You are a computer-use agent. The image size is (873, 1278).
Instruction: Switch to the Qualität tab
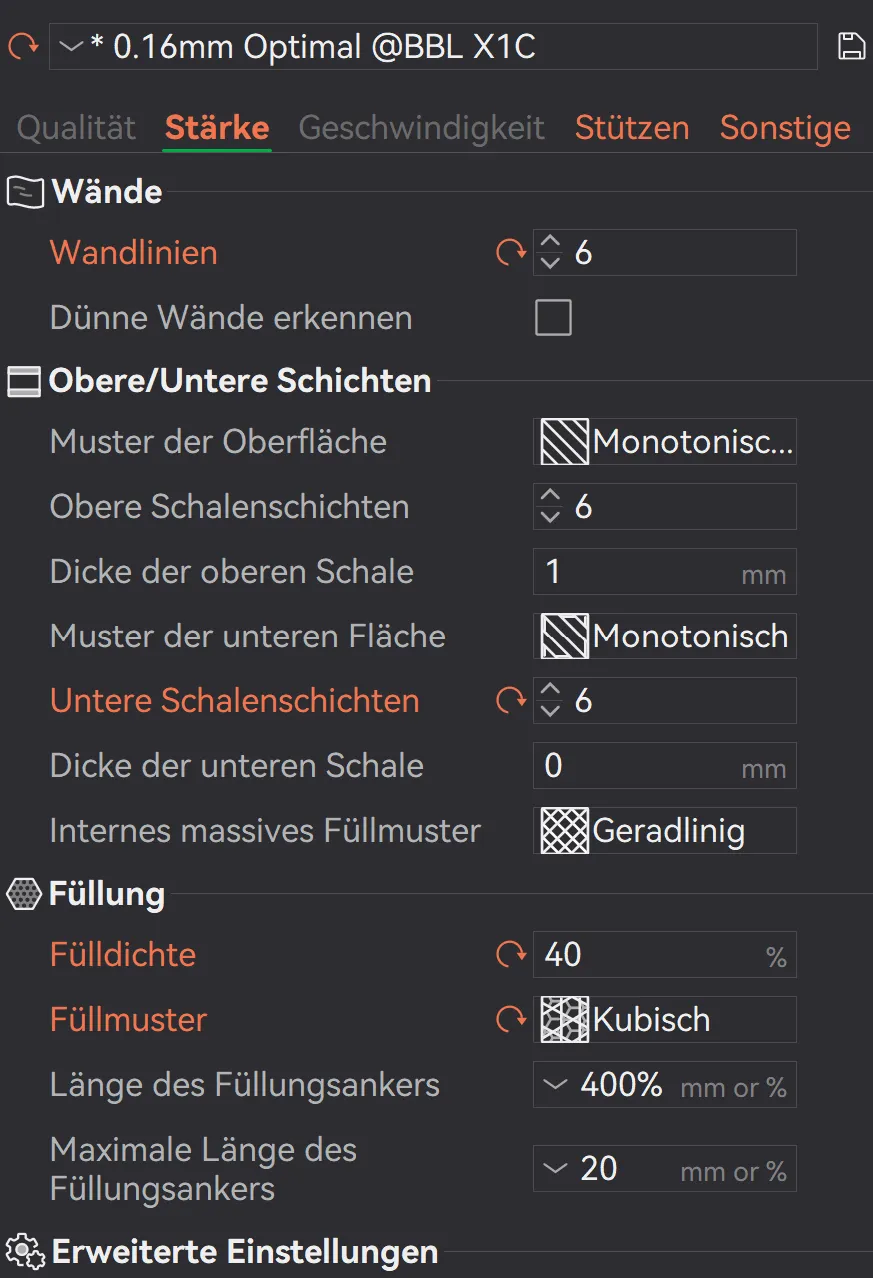(x=77, y=128)
